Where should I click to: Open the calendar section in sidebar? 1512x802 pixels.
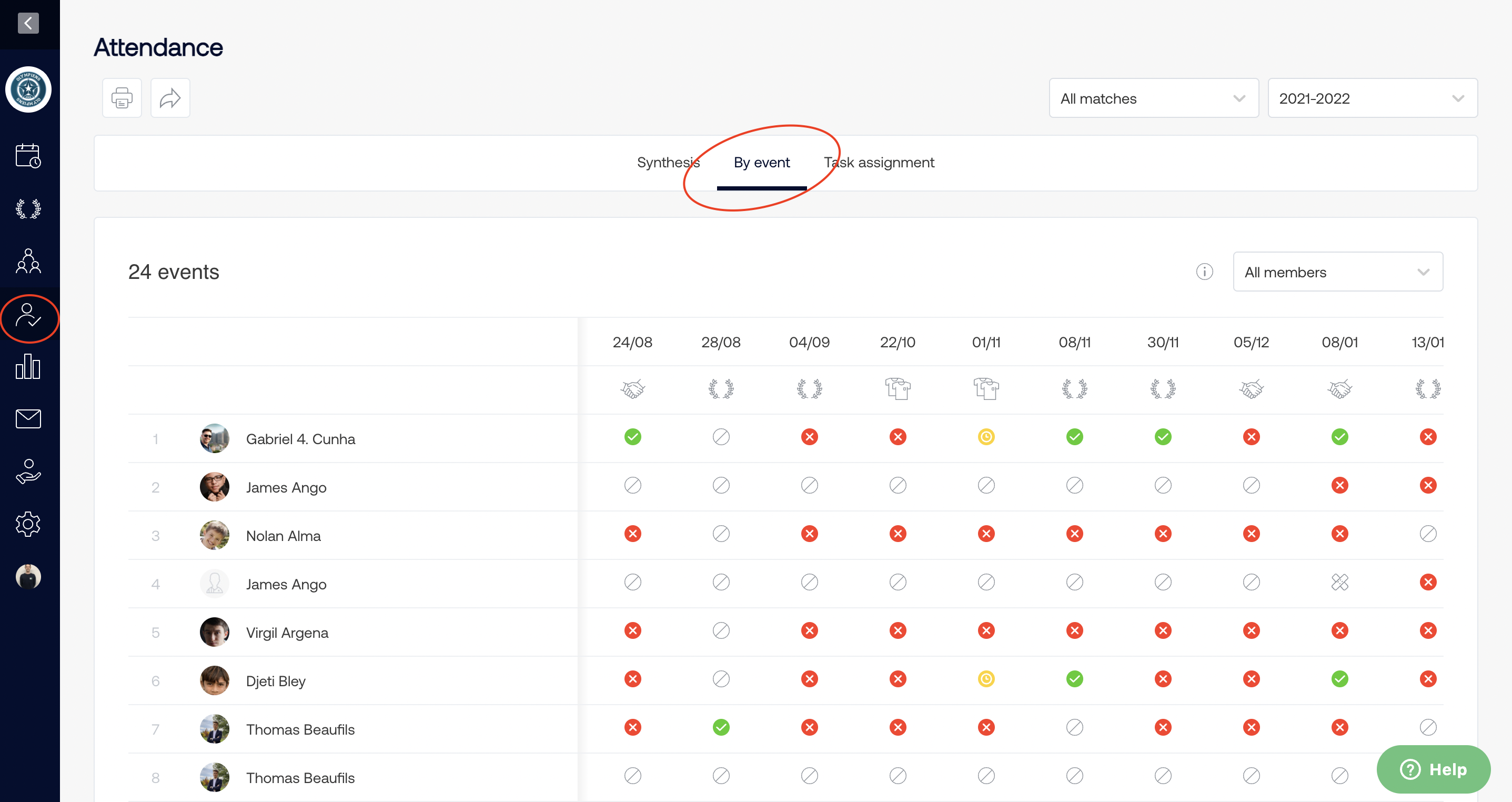tap(28, 156)
